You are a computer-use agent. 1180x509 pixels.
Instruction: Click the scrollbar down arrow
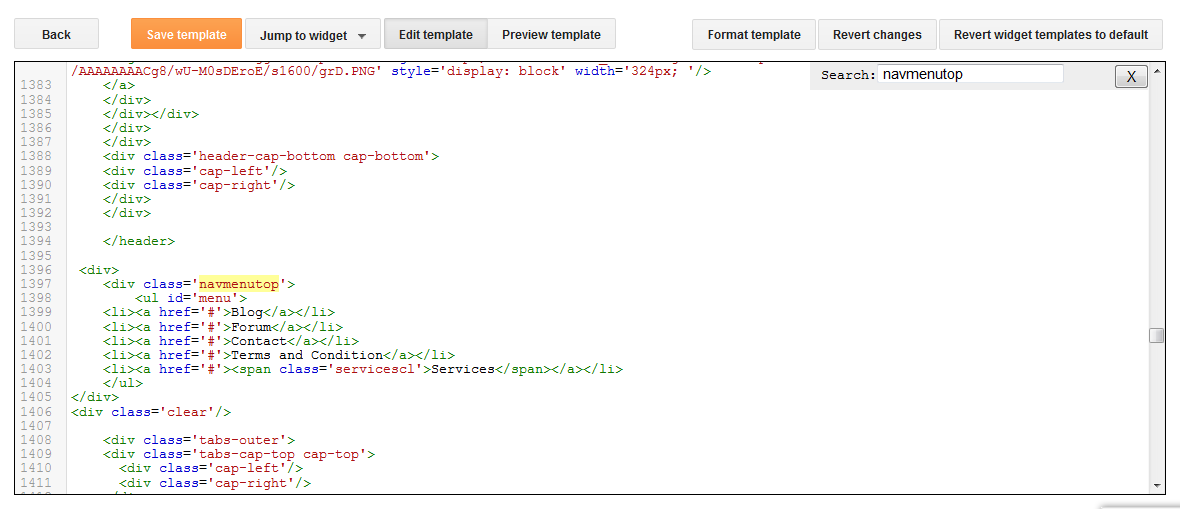[1157, 485]
